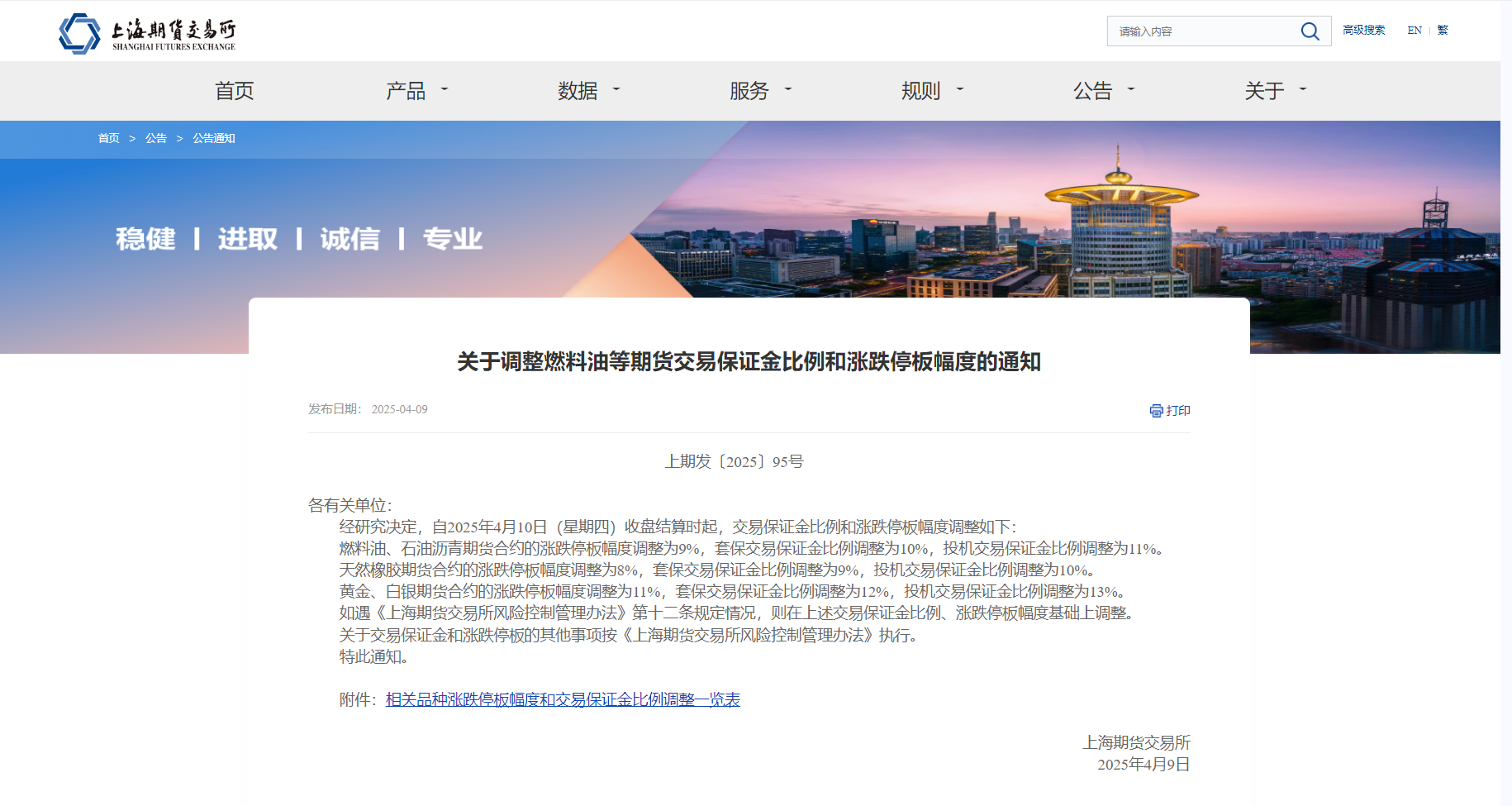Viewport: 1512px width, 806px height.
Task: Expand dropdown arrow beside 关于
Action: tap(1303, 88)
